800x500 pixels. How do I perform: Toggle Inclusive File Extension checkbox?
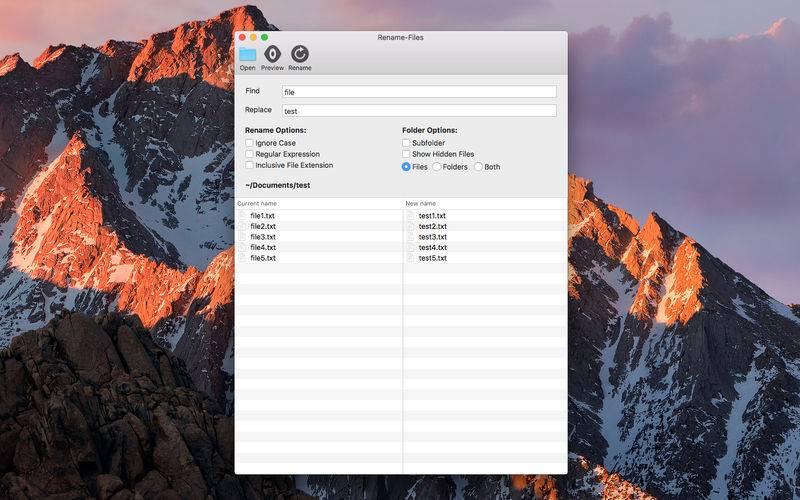(x=249, y=165)
